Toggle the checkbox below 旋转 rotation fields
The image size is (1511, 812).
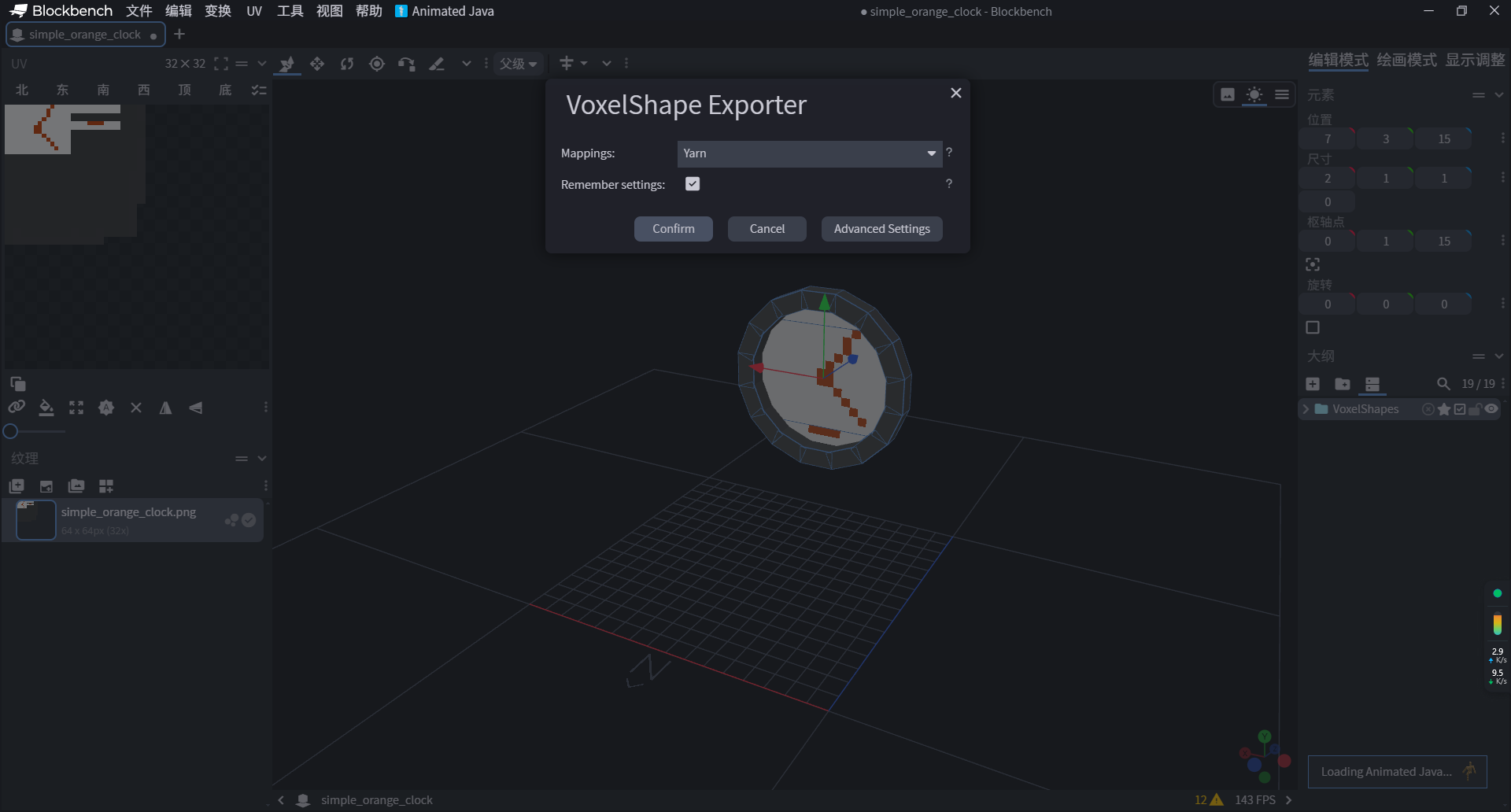[1313, 327]
